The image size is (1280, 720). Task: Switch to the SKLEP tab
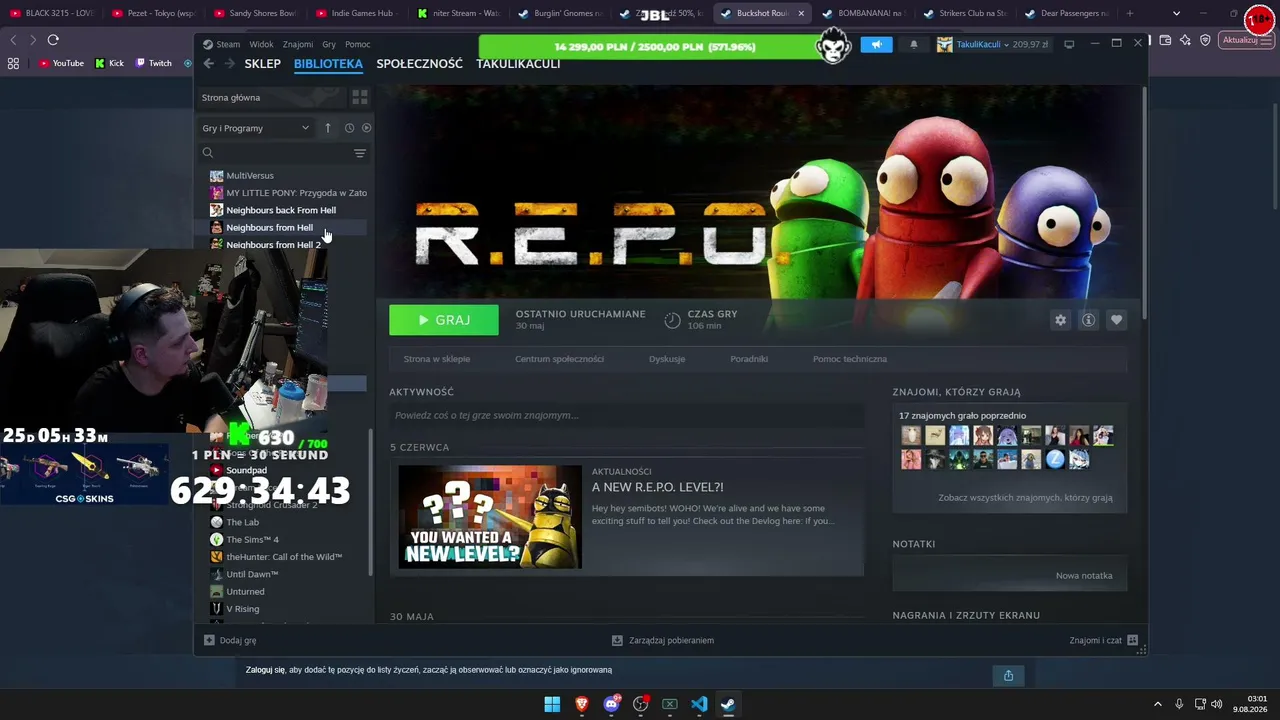click(263, 63)
